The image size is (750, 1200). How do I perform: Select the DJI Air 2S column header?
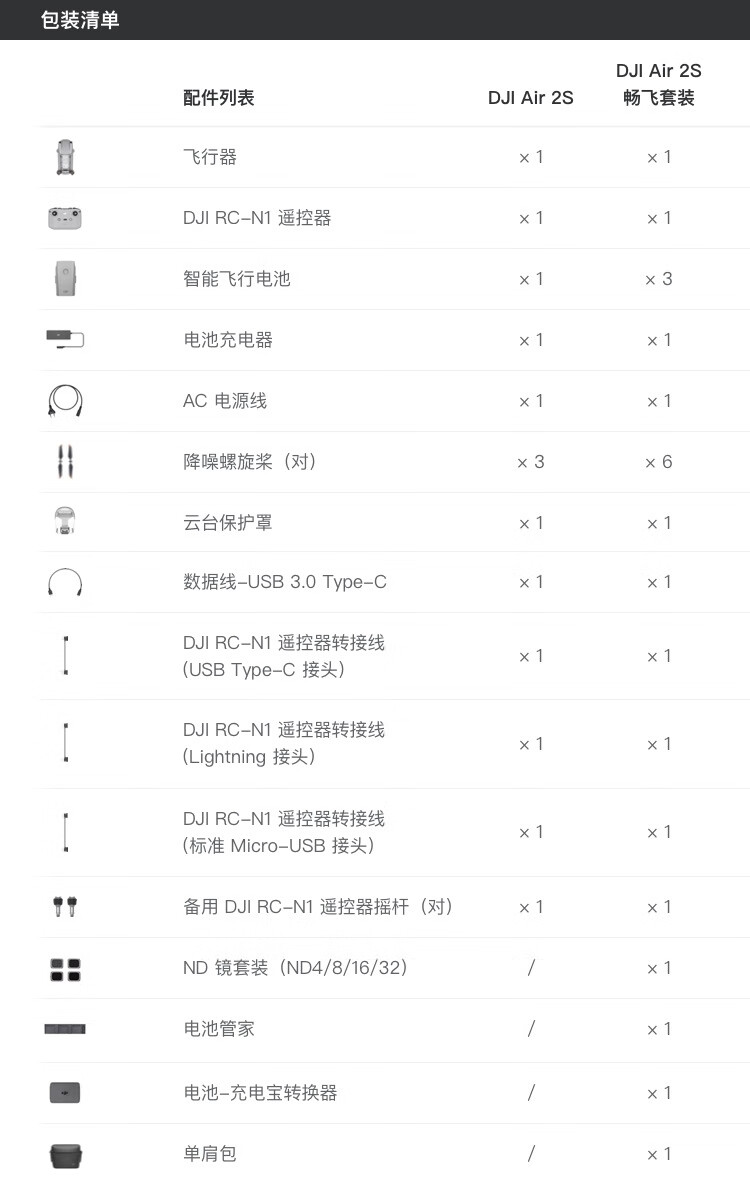531,98
